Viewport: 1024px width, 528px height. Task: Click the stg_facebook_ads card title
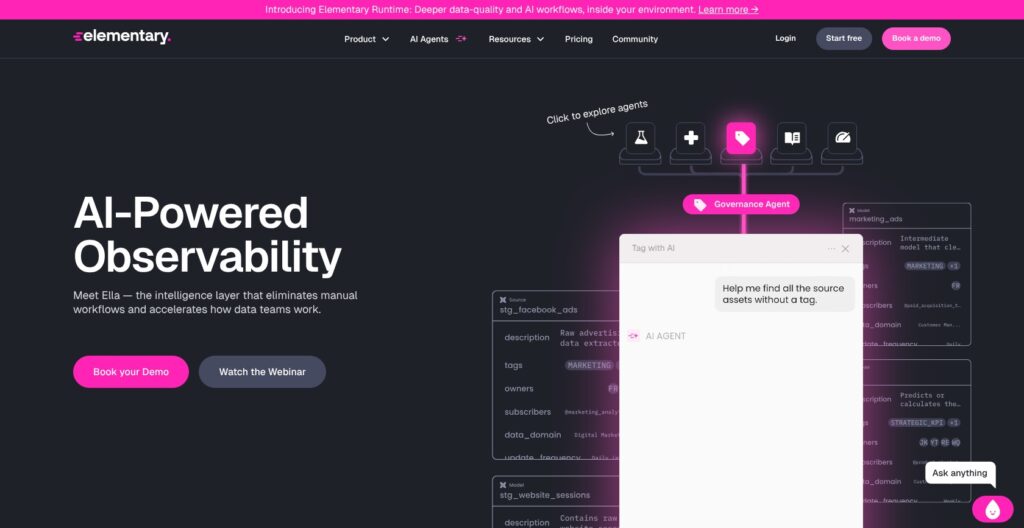click(538, 310)
